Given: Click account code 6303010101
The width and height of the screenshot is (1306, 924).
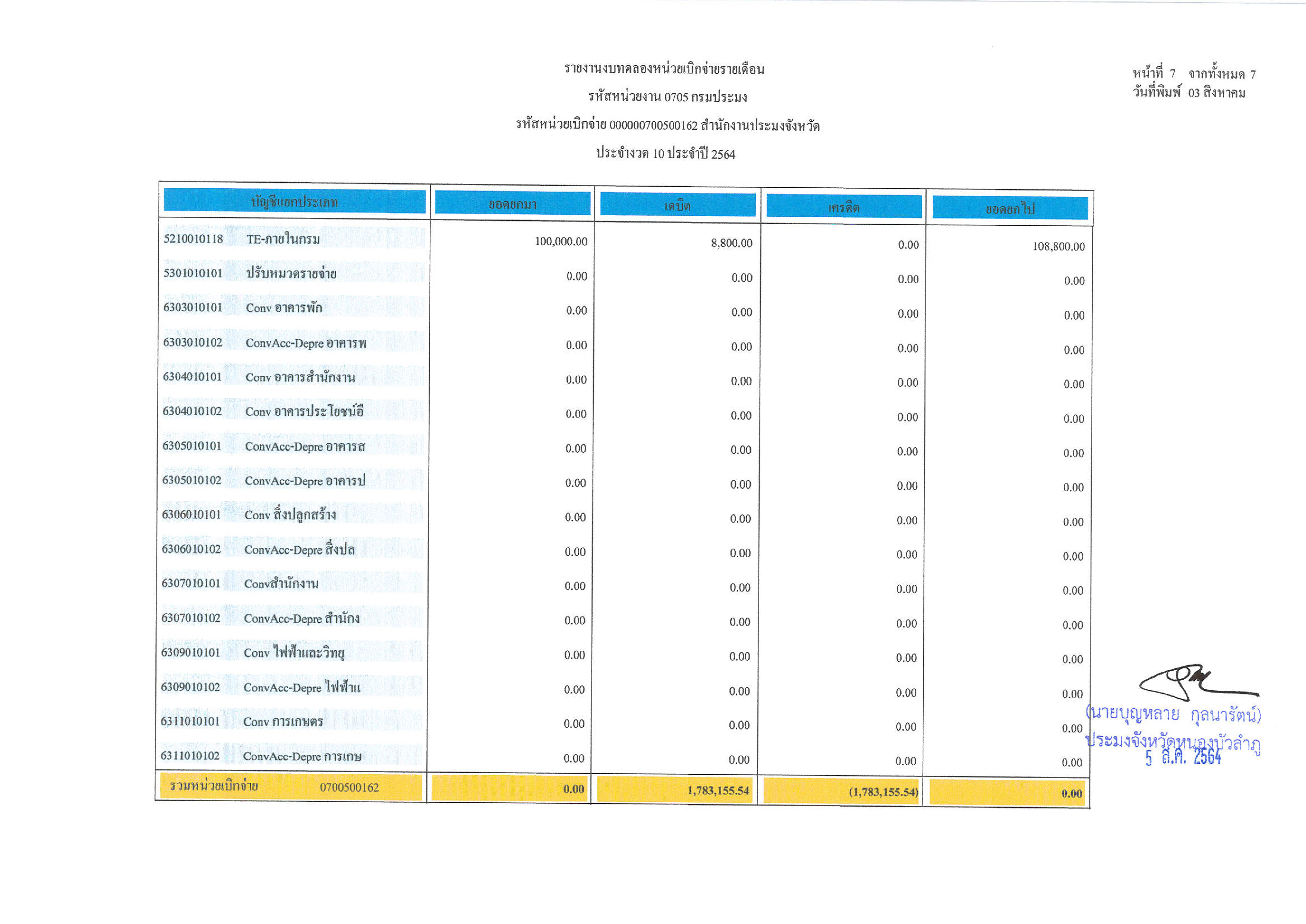Looking at the screenshot, I should (193, 307).
